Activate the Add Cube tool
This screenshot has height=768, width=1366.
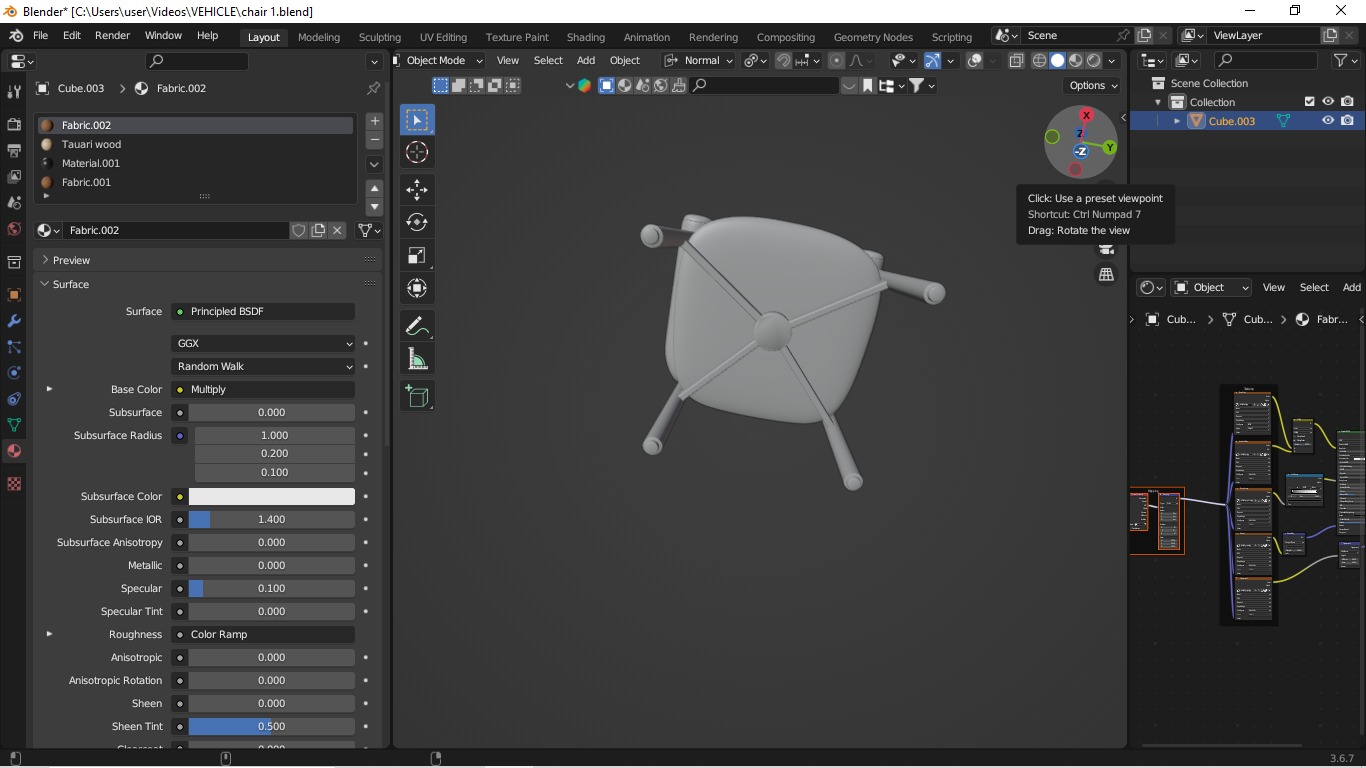(417, 396)
